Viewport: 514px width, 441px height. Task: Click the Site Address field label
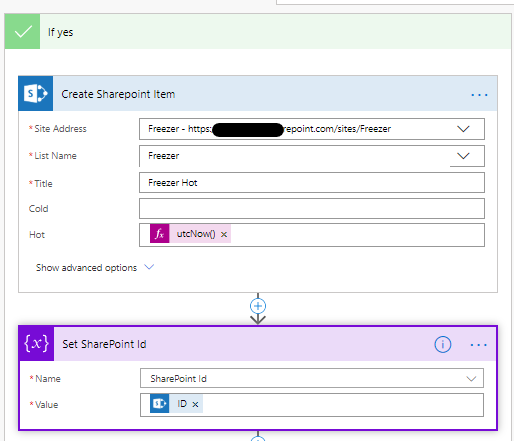click(60, 129)
